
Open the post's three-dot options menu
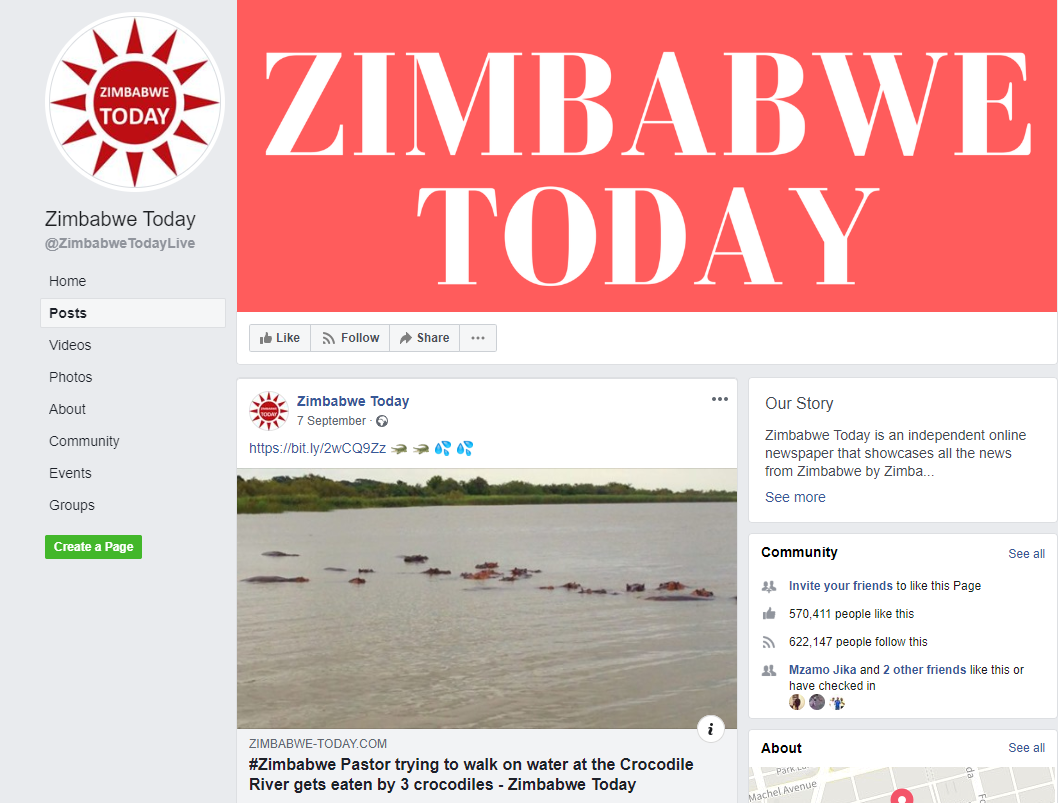(719, 399)
